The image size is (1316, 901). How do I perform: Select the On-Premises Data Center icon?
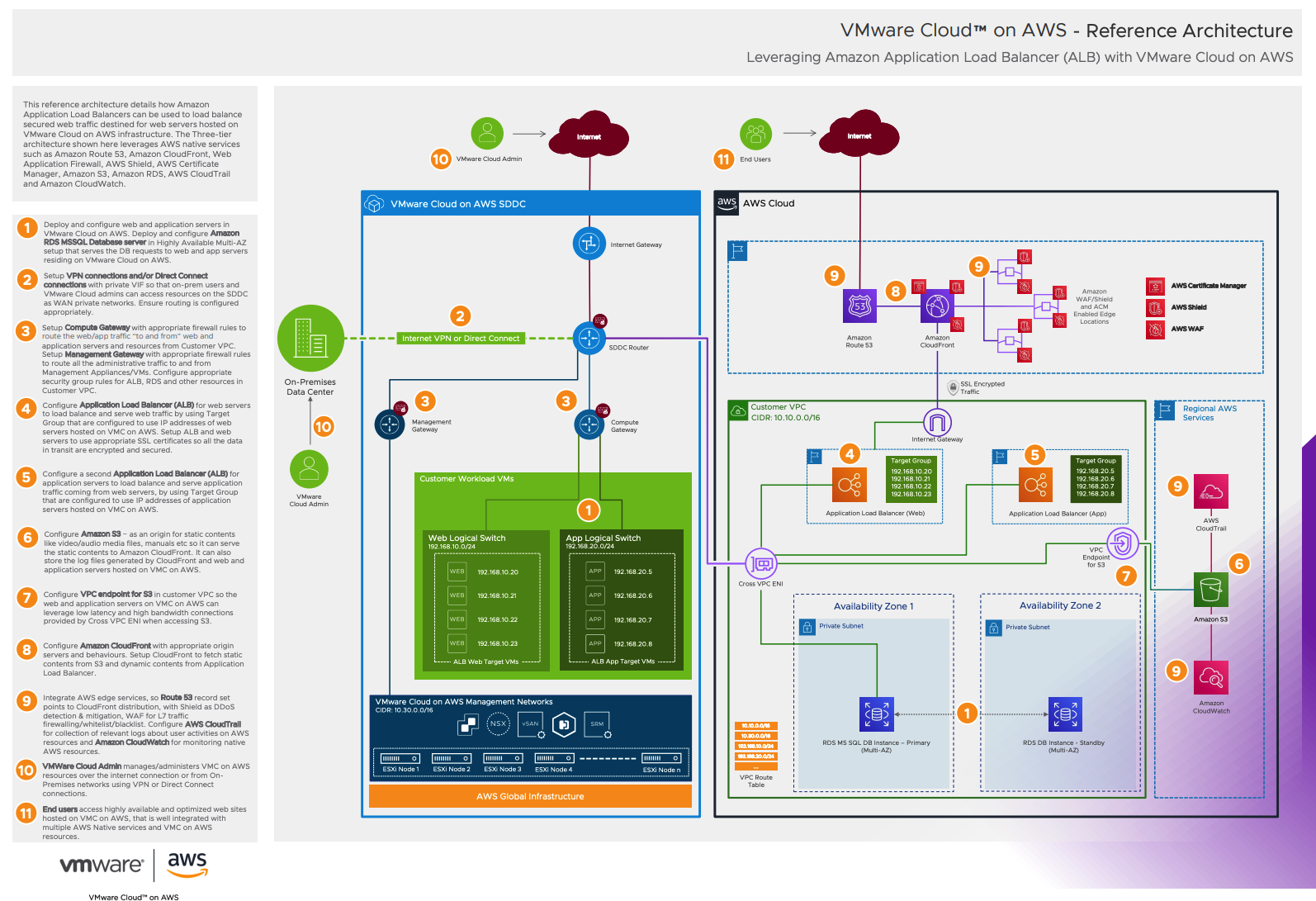[310, 339]
